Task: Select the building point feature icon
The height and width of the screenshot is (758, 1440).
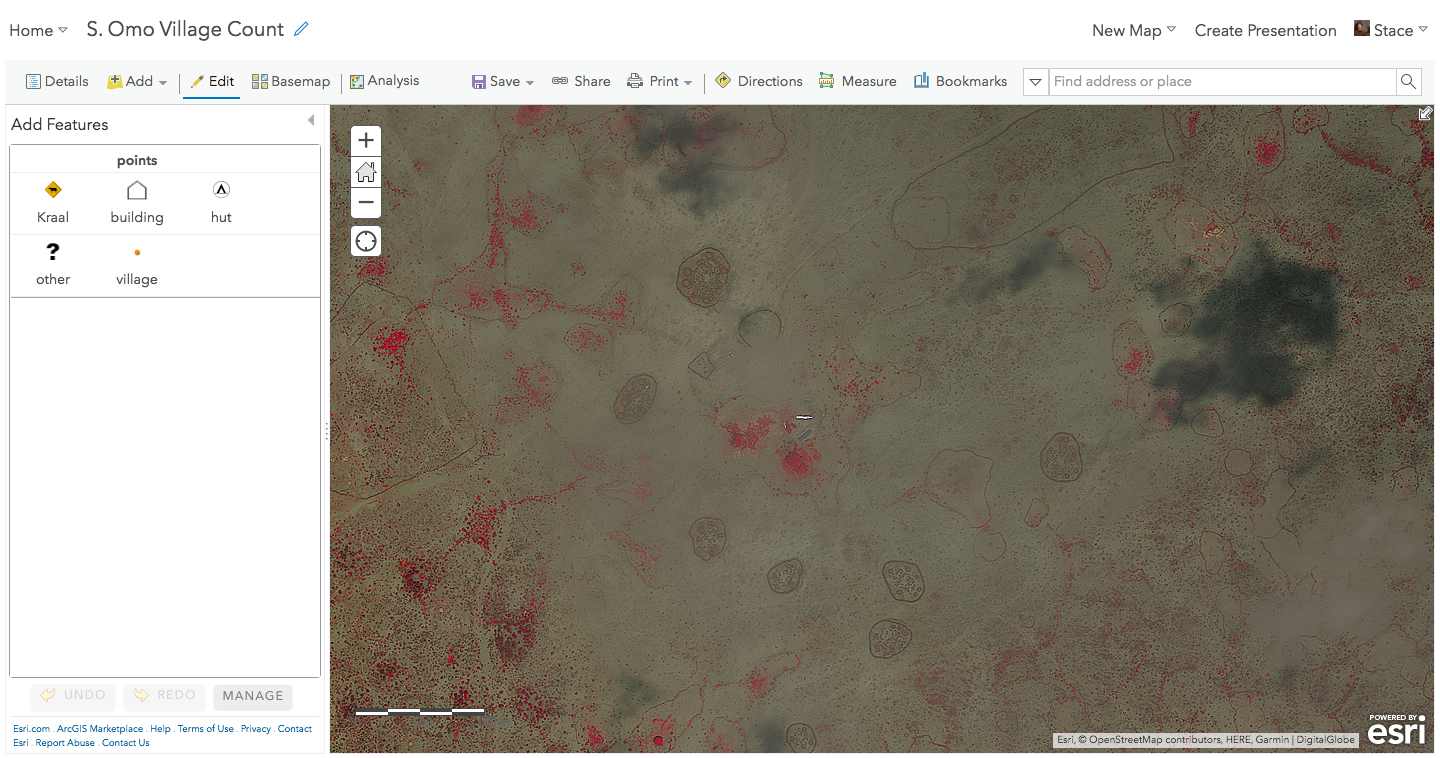Action: (137, 190)
